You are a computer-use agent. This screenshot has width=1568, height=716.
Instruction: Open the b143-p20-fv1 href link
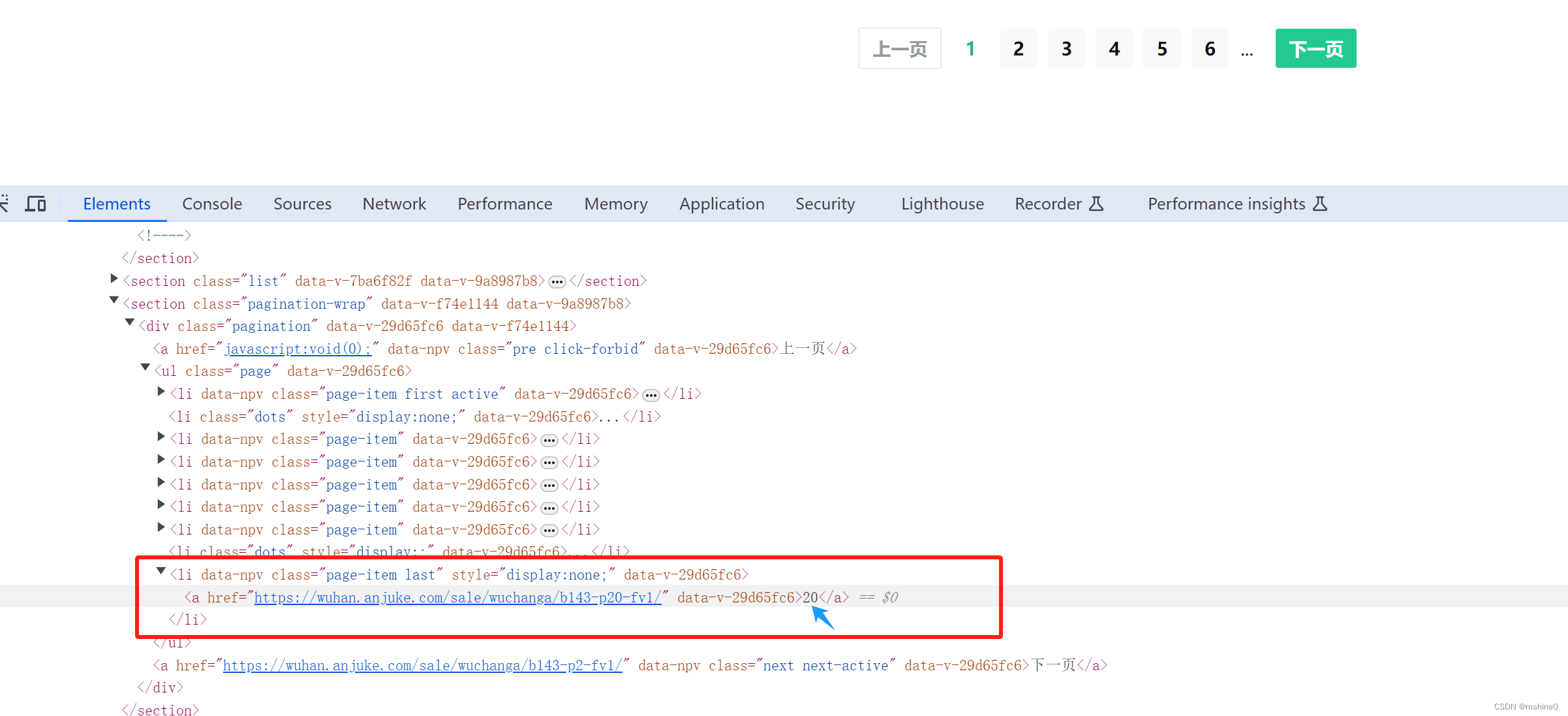pyautogui.click(x=457, y=597)
